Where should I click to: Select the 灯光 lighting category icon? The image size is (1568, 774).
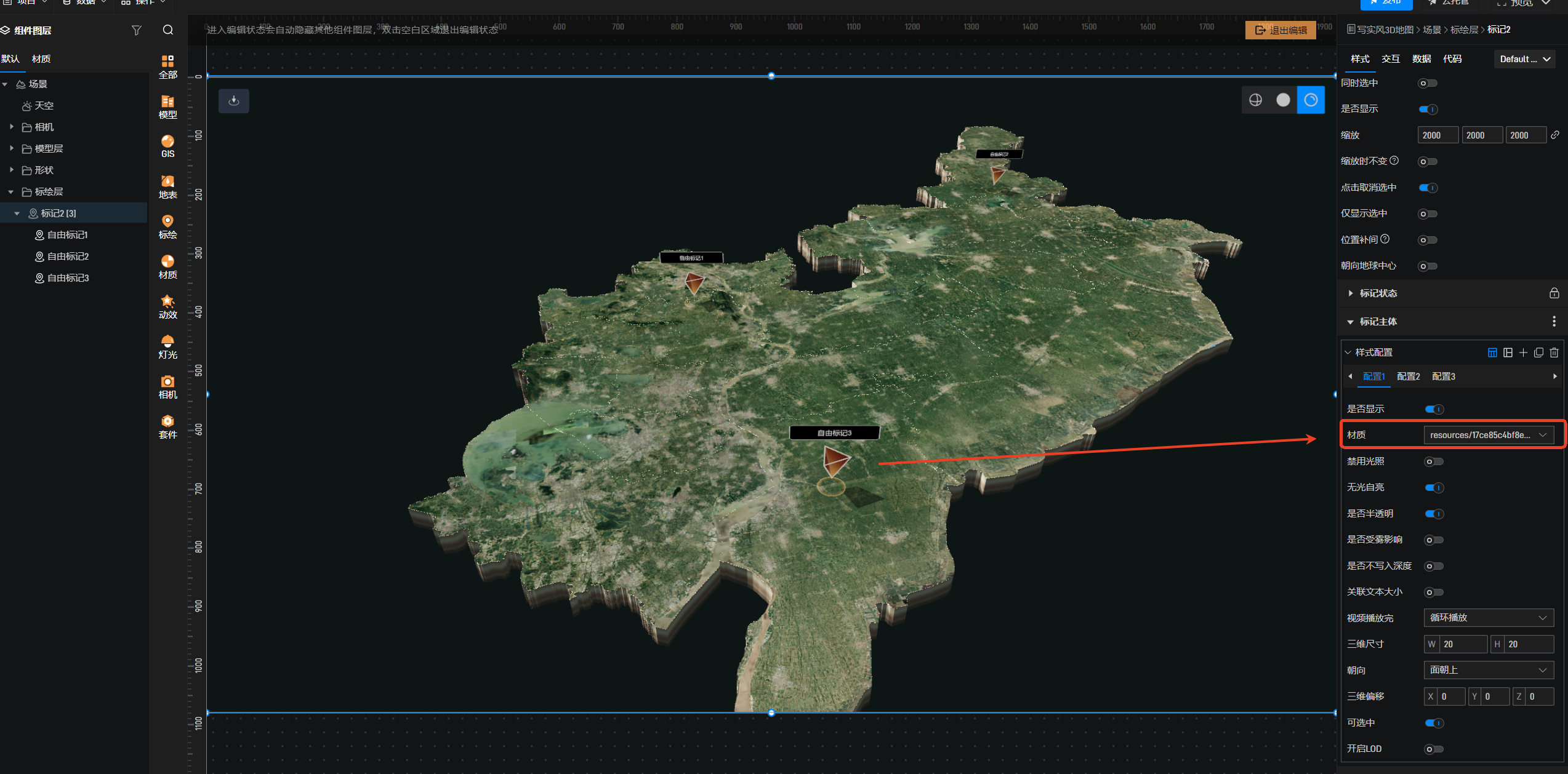point(167,347)
